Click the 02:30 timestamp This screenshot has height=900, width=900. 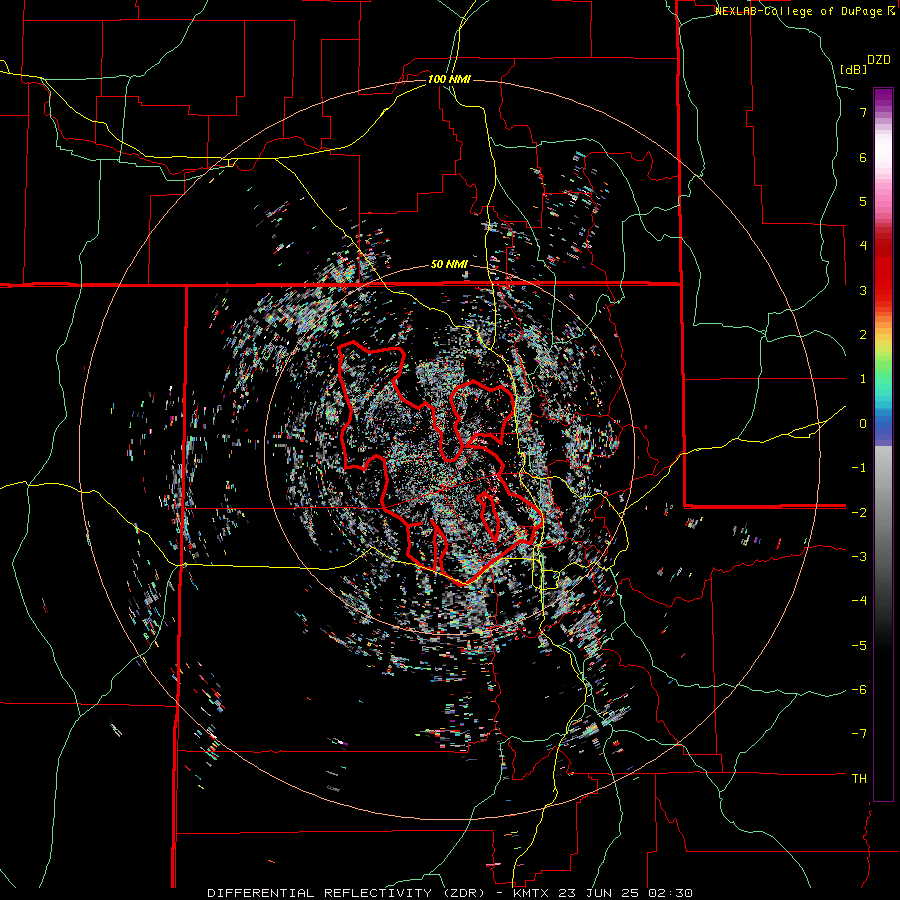[672, 893]
